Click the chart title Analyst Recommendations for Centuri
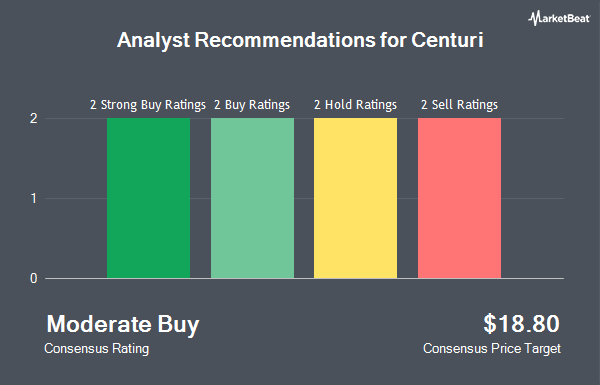 [x=300, y=40]
